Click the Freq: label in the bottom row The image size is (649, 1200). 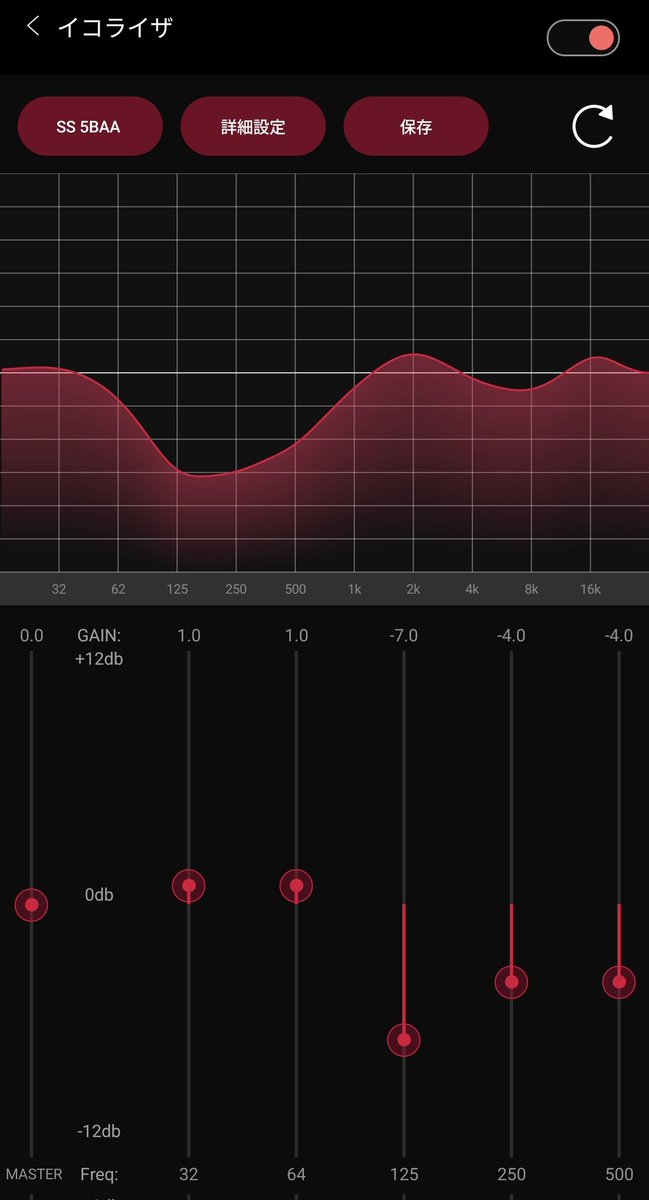[x=99, y=1174]
